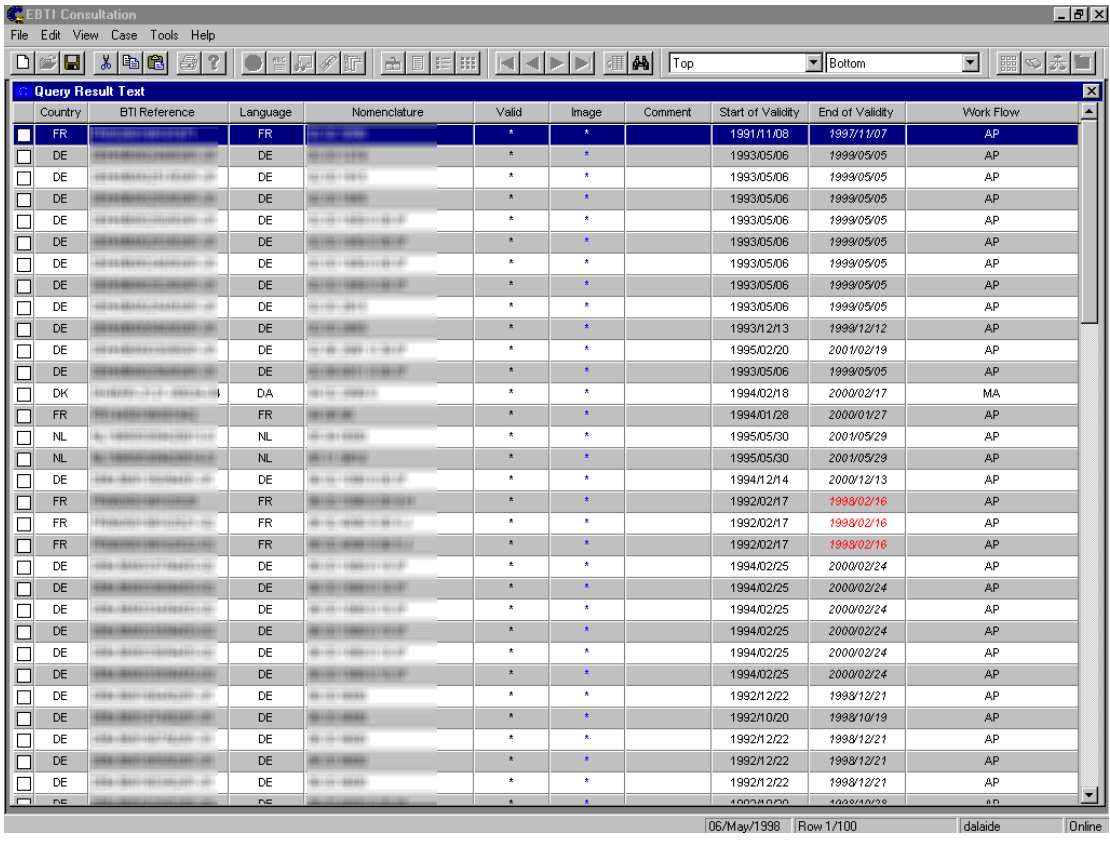Screen dimensions: 1110x841
Task: Click the Paste clipboard icon
Action: 156,63
